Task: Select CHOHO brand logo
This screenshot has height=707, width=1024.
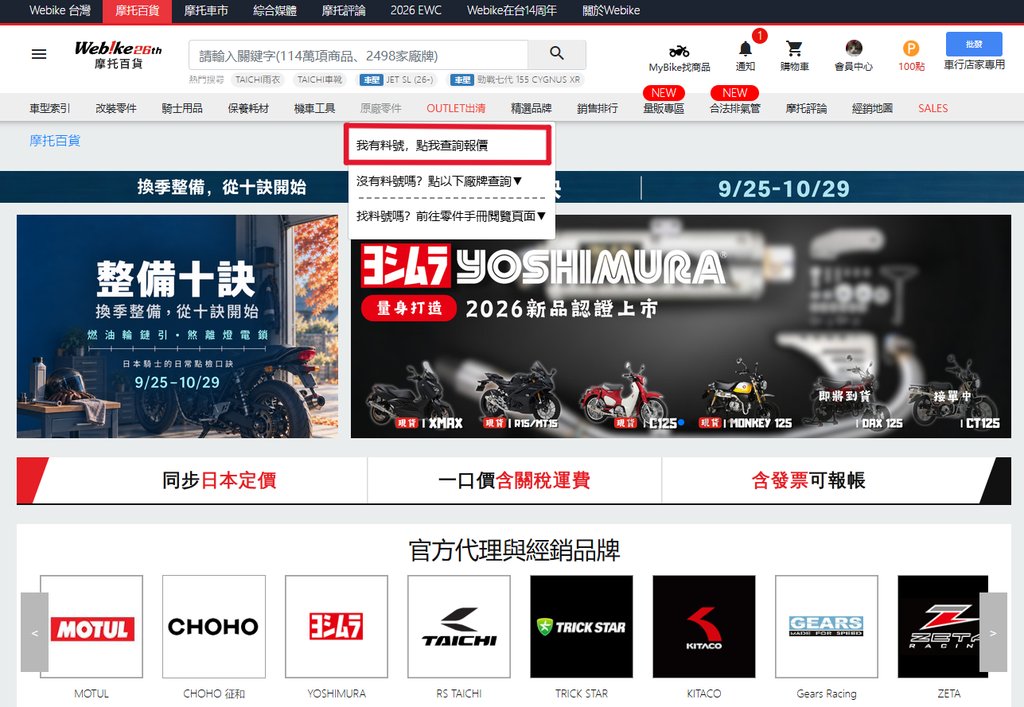Action: click(214, 627)
